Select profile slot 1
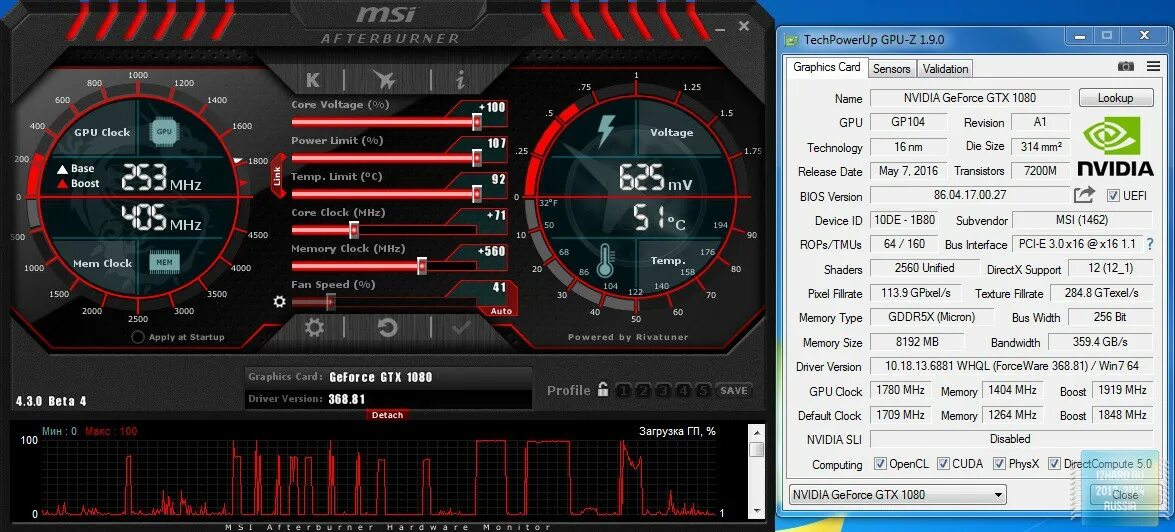The height and width of the screenshot is (532, 1175). [623, 390]
